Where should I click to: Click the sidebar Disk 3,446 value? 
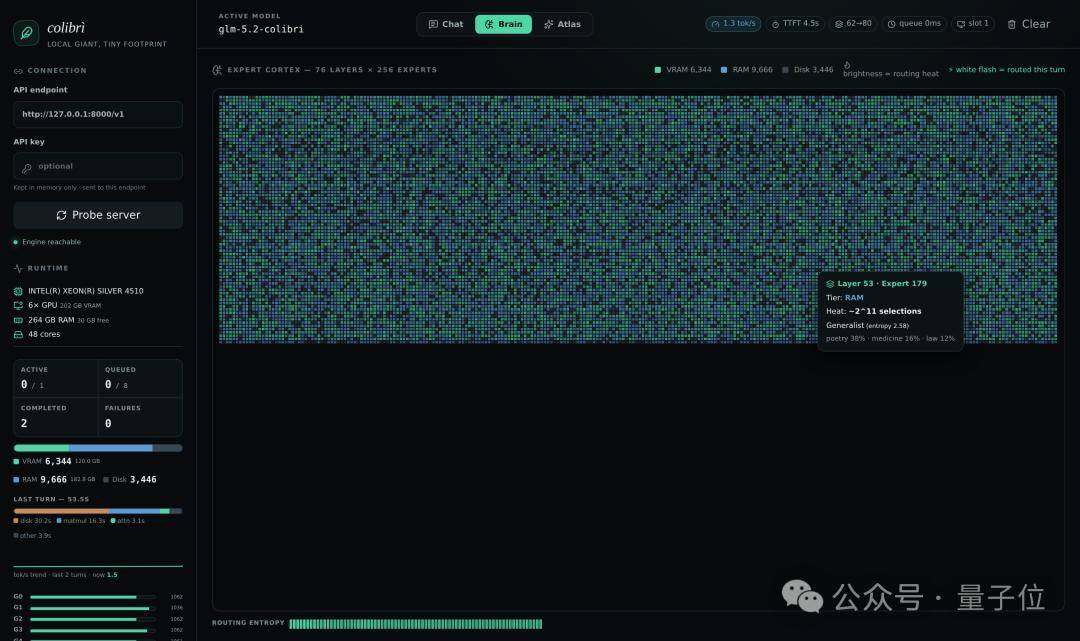point(143,480)
